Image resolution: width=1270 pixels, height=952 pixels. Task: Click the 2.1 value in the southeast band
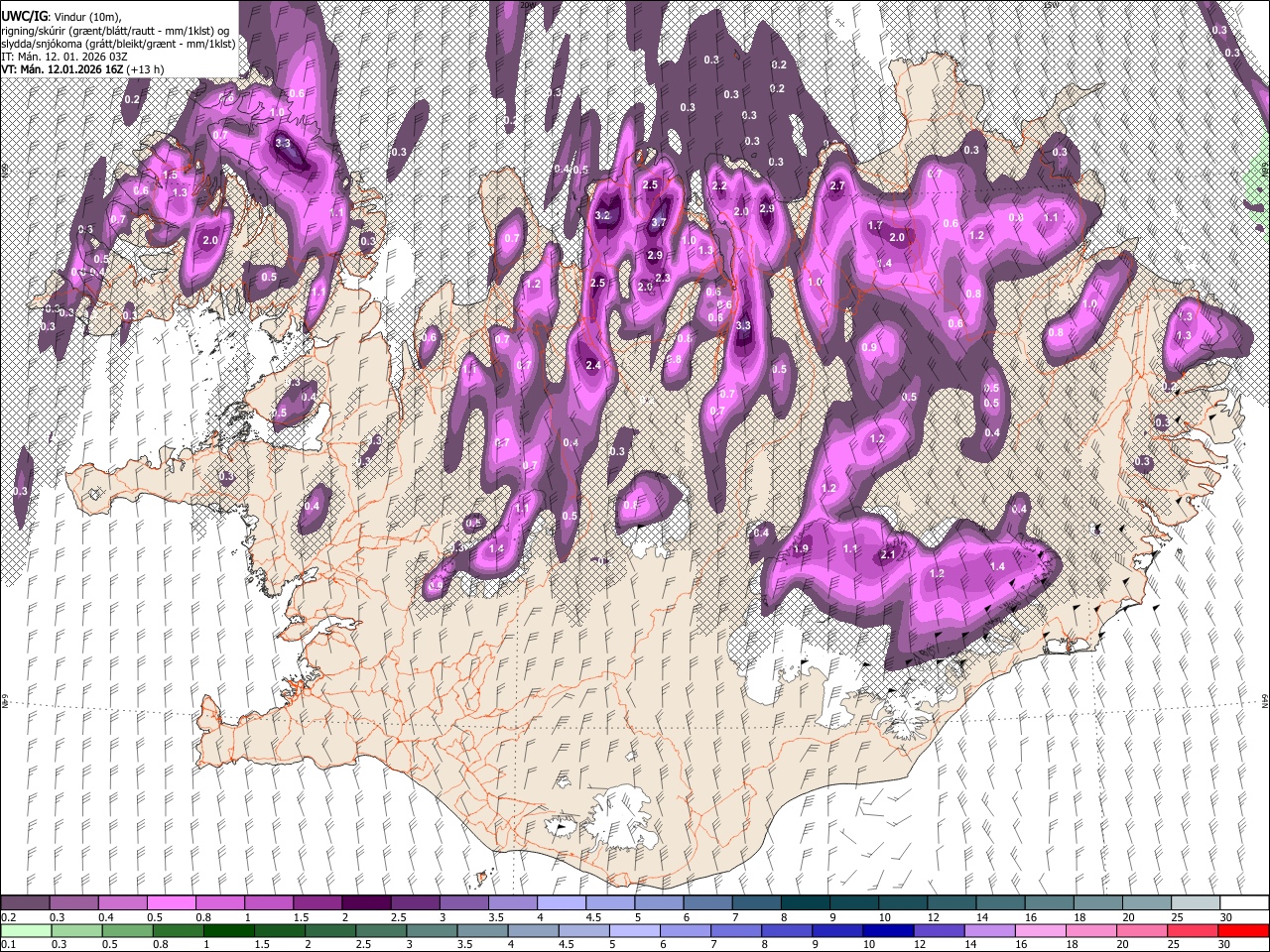pyautogui.click(x=888, y=555)
